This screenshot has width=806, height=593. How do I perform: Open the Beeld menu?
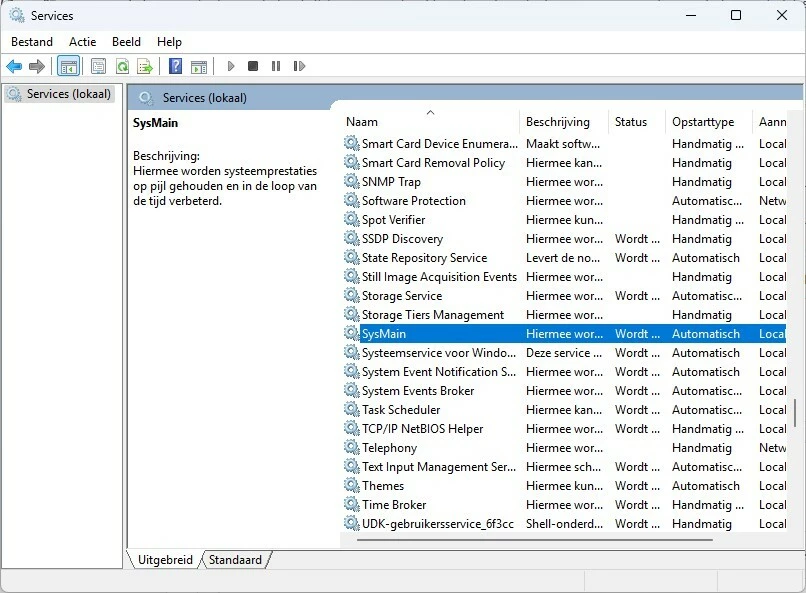[126, 42]
